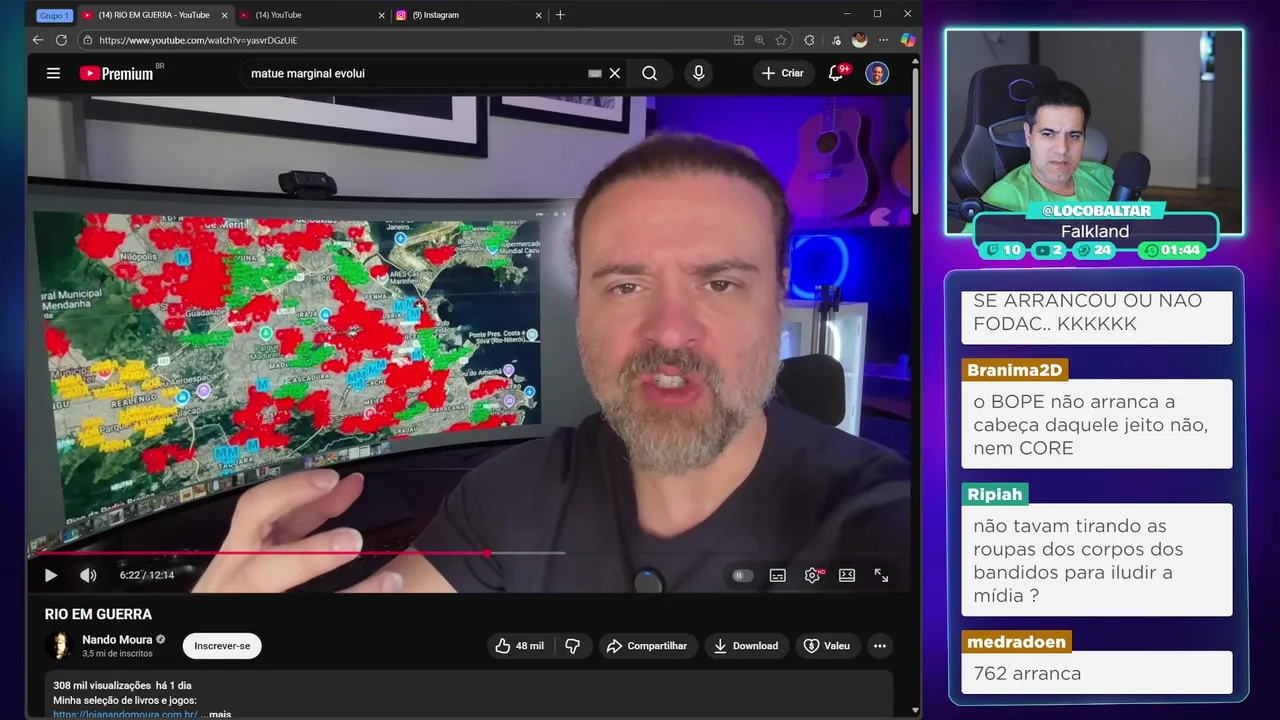Image resolution: width=1280 pixels, height=720 pixels.
Task: Run search with the magnifier button
Action: point(650,73)
